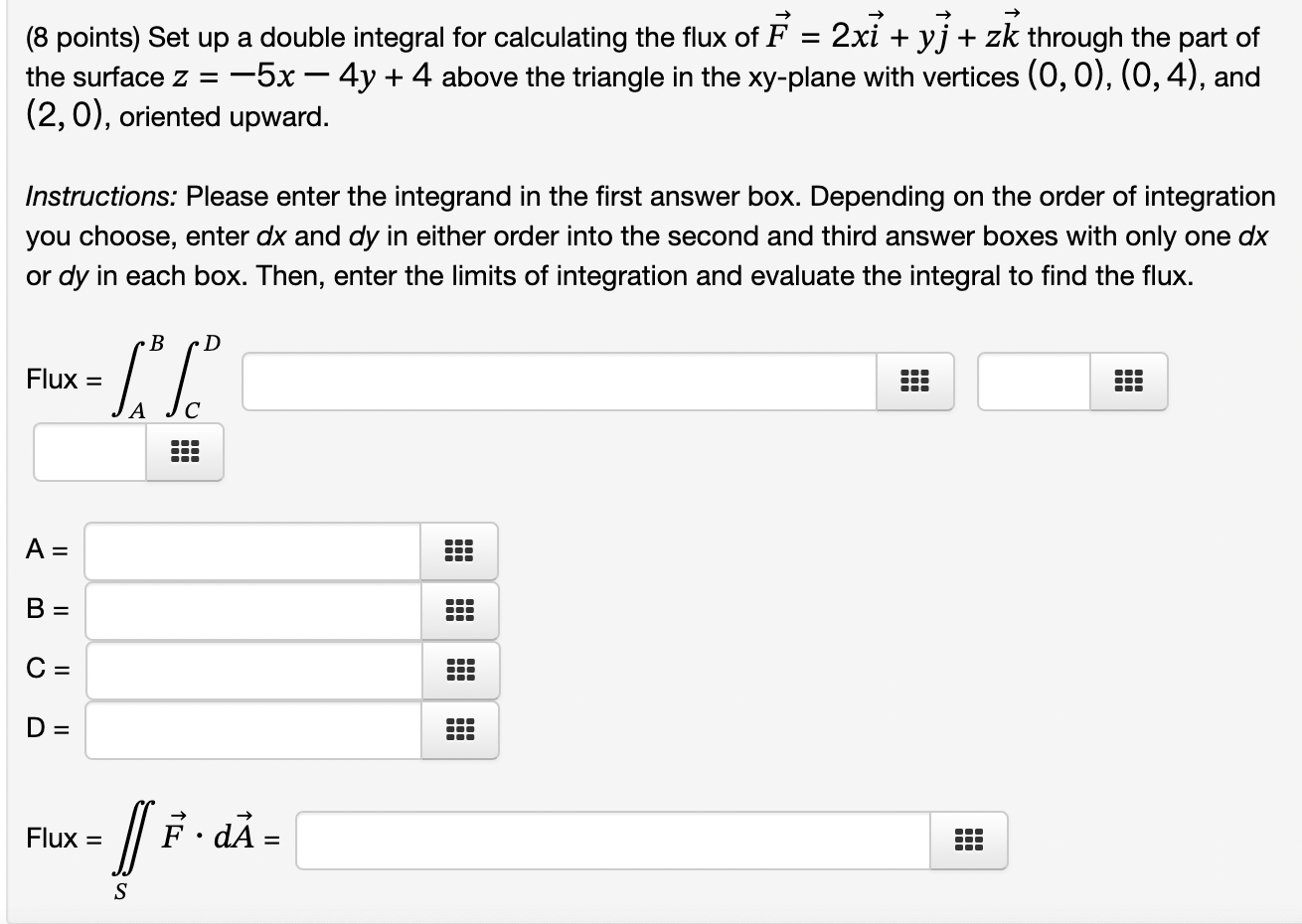Open the equation editor for the integrand box
Screen dimensions: 1302x924
913,381
